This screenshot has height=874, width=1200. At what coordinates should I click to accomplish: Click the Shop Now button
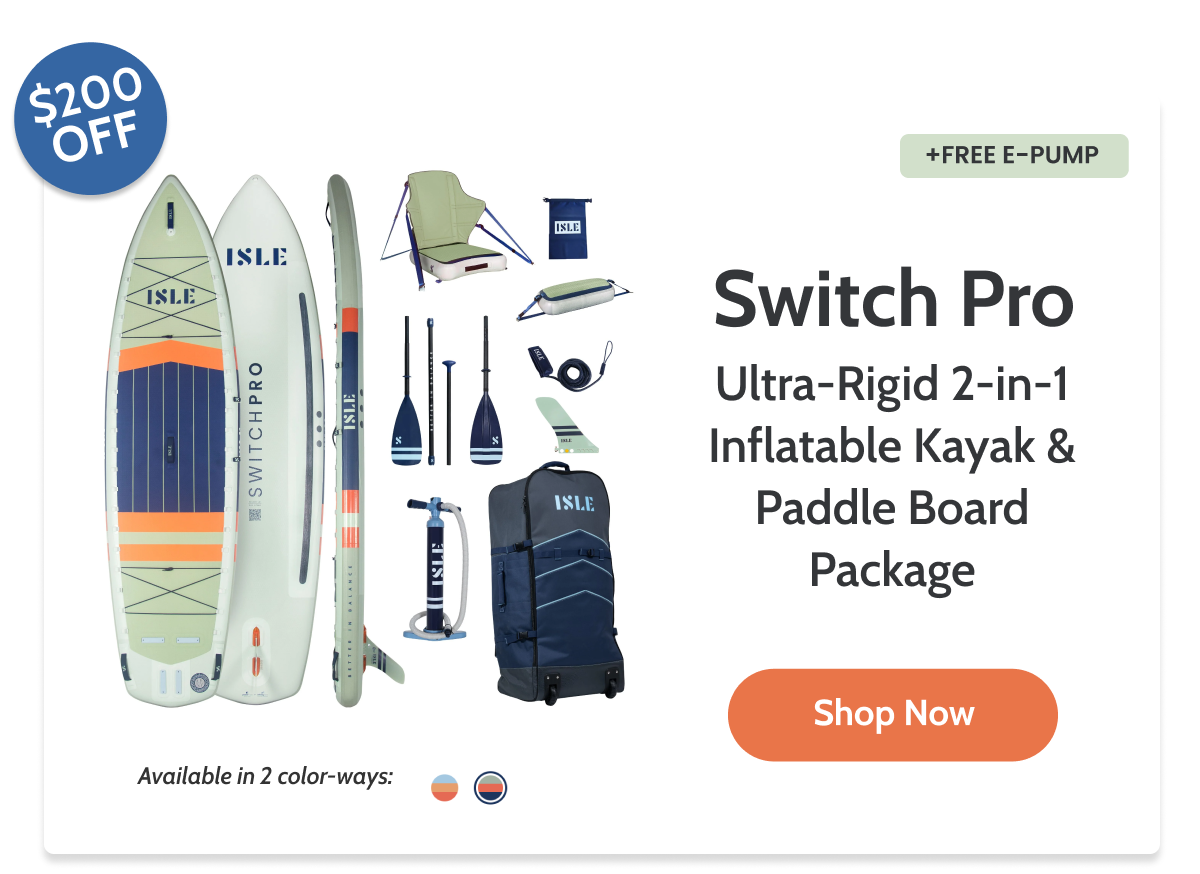892,714
